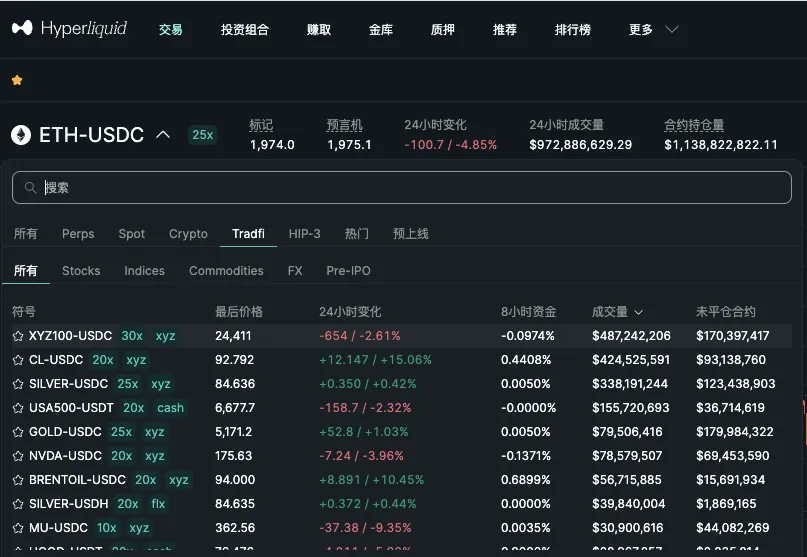Favorite BRENTOIL-USDC with its star
This screenshot has height=557, width=807.
tap(18, 480)
